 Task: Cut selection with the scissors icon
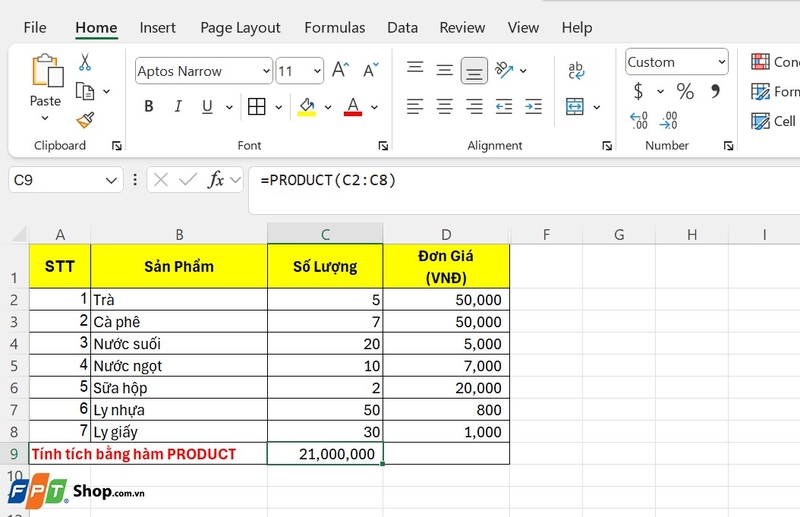(85, 62)
